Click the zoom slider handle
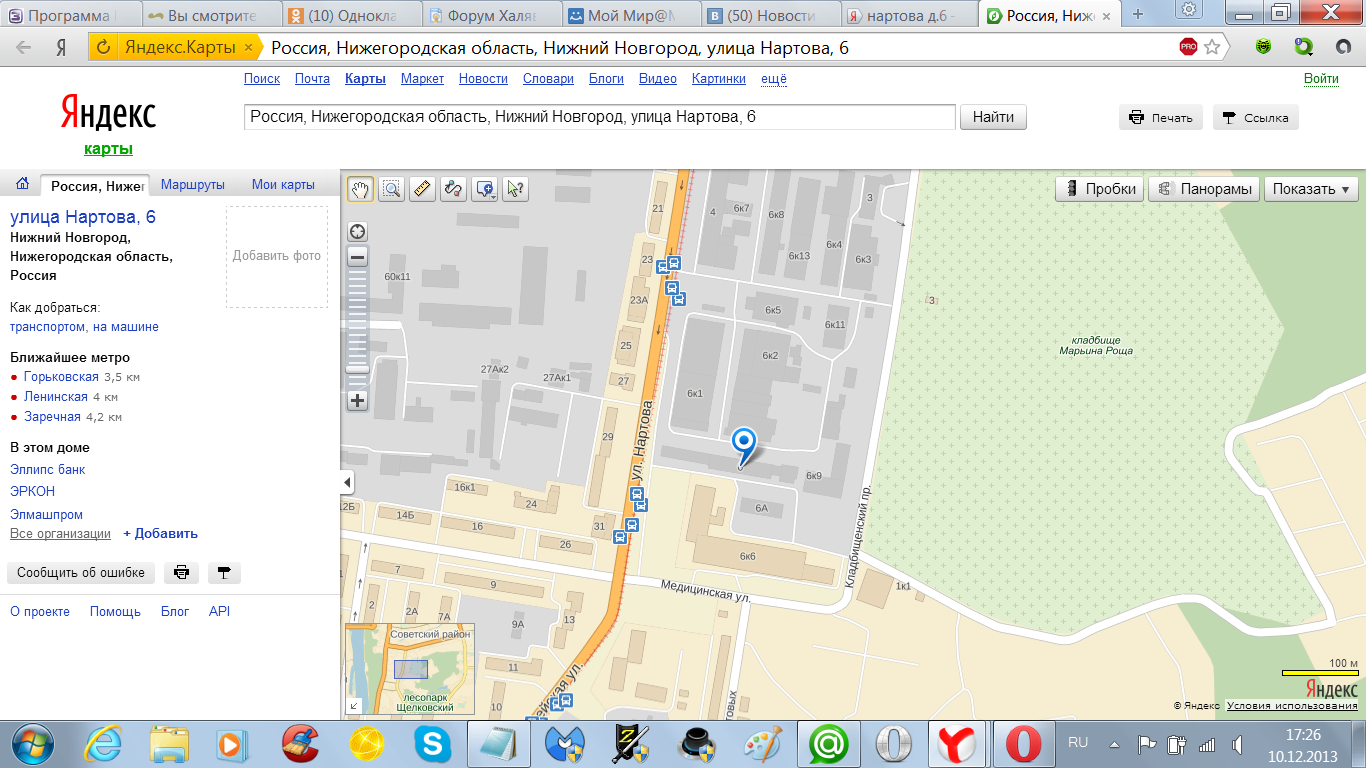 click(x=357, y=369)
